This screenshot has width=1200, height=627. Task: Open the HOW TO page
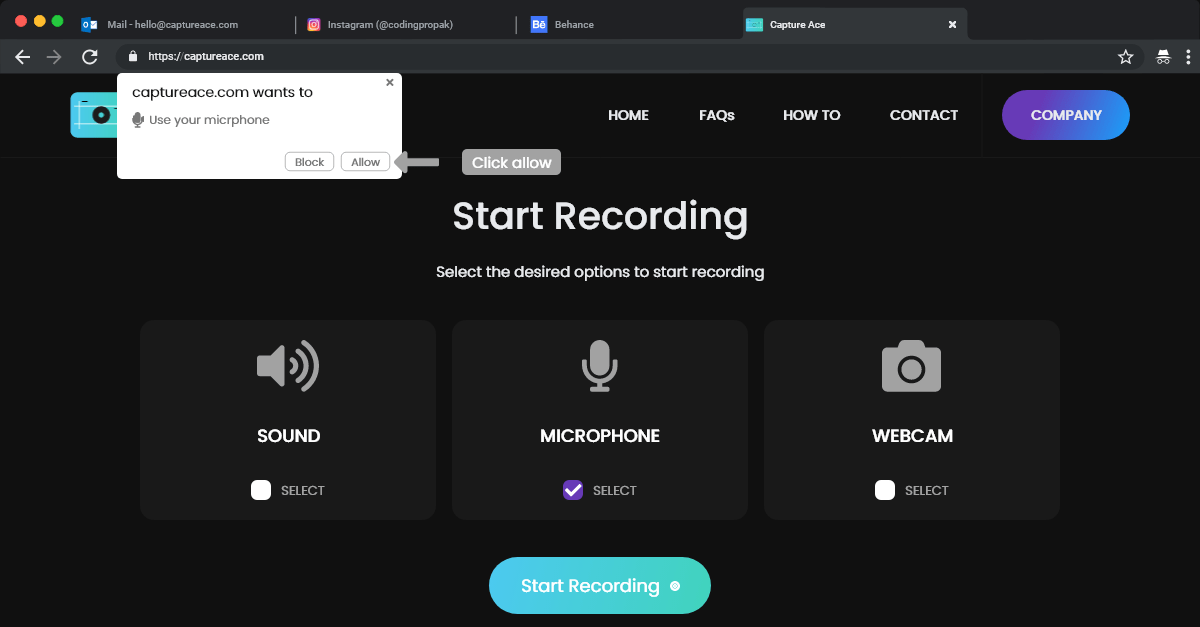pyautogui.click(x=811, y=115)
